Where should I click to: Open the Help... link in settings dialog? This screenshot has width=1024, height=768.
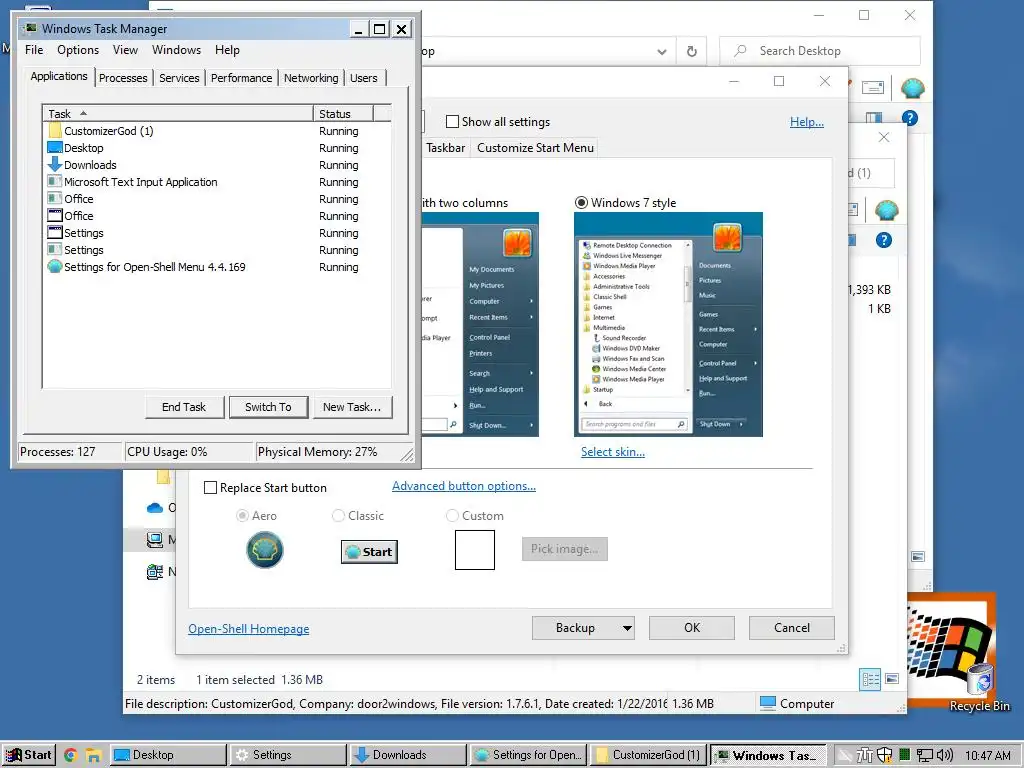click(807, 121)
